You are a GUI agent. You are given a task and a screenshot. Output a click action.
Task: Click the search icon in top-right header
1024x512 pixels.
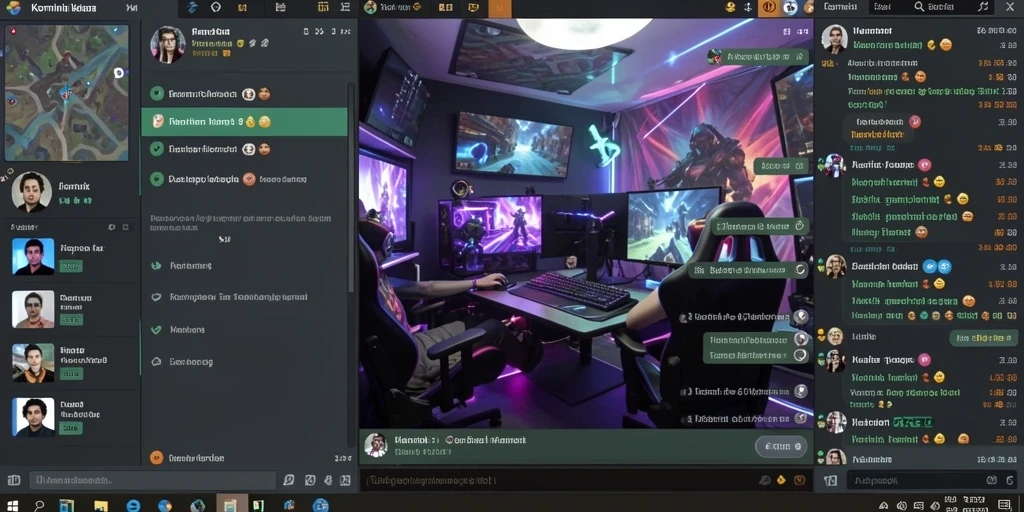tap(919, 7)
